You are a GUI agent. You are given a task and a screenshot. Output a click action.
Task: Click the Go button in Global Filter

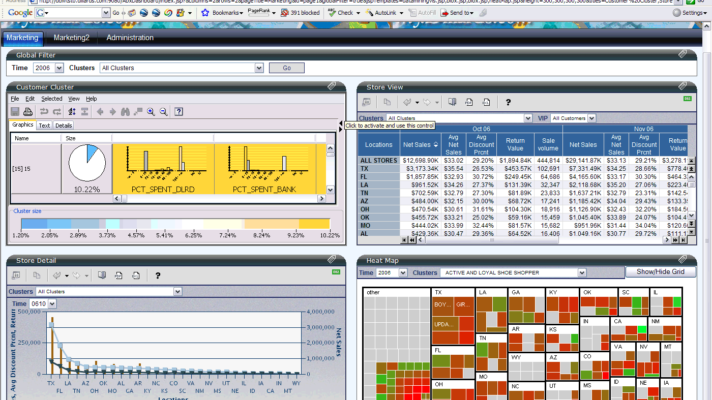pyautogui.click(x=287, y=68)
